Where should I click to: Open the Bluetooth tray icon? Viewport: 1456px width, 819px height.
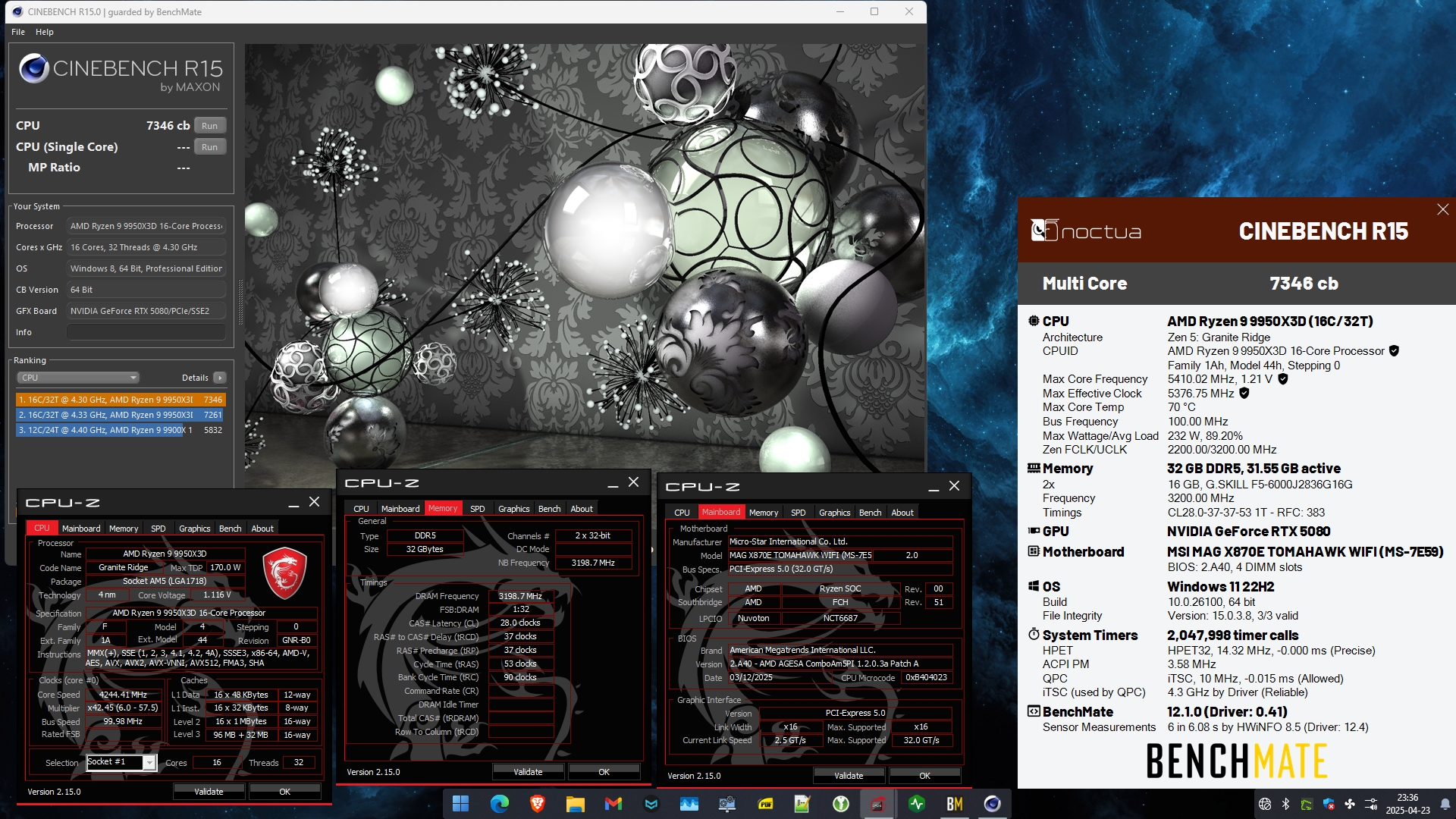click(1285, 804)
